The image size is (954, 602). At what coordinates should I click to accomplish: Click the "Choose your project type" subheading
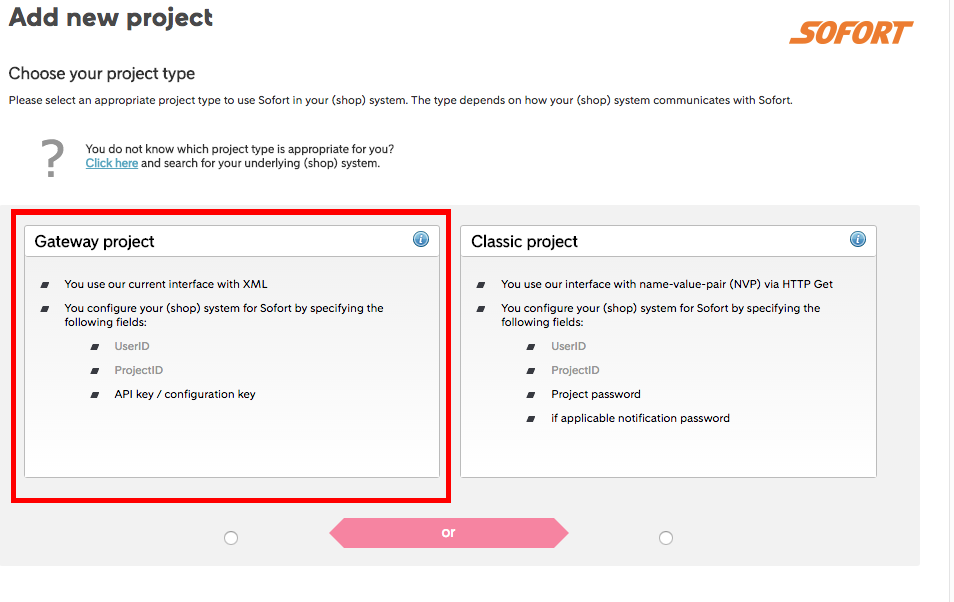[102, 74]
